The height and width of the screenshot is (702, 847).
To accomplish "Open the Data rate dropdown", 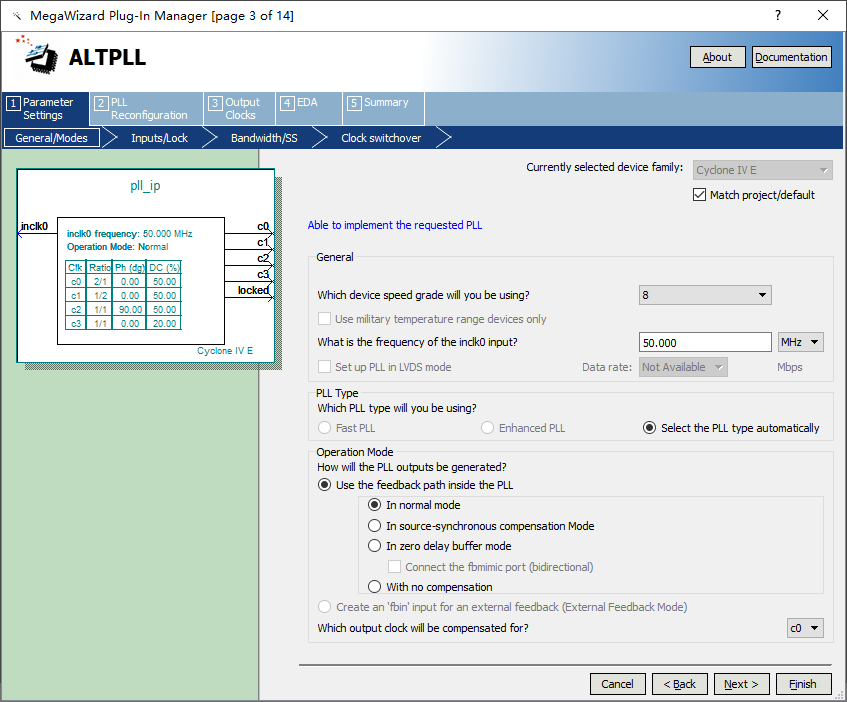I will click(683, 367).
